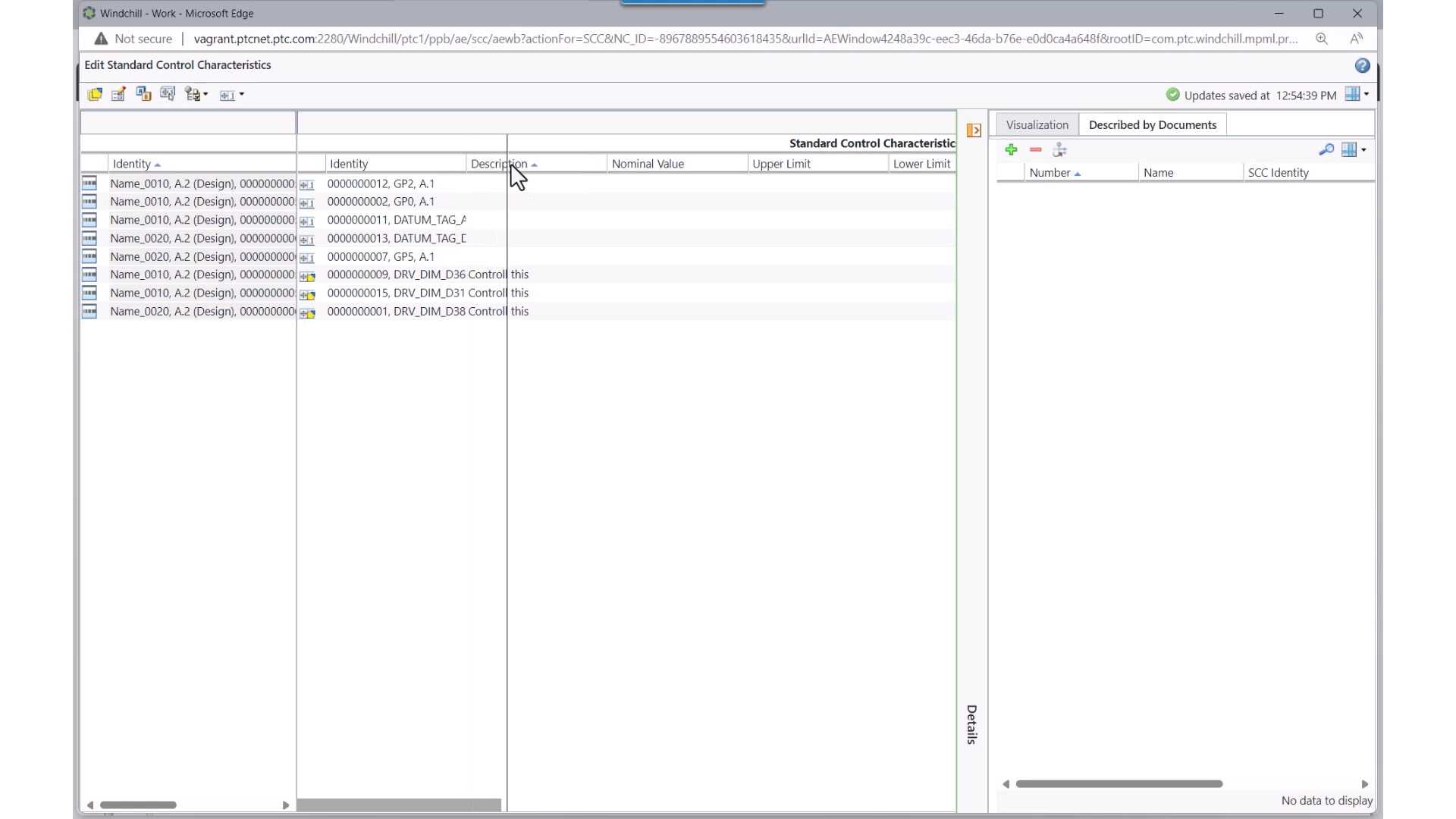This screenshot has height=819, width=1456.
Task: Click the edit-with-pencil toolbar icon
Action: click(118, 95)
